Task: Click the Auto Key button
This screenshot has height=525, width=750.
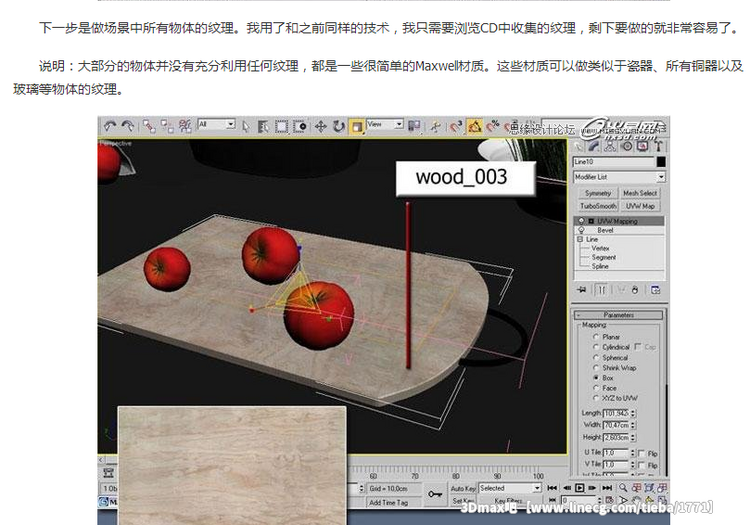Action: 463,488
